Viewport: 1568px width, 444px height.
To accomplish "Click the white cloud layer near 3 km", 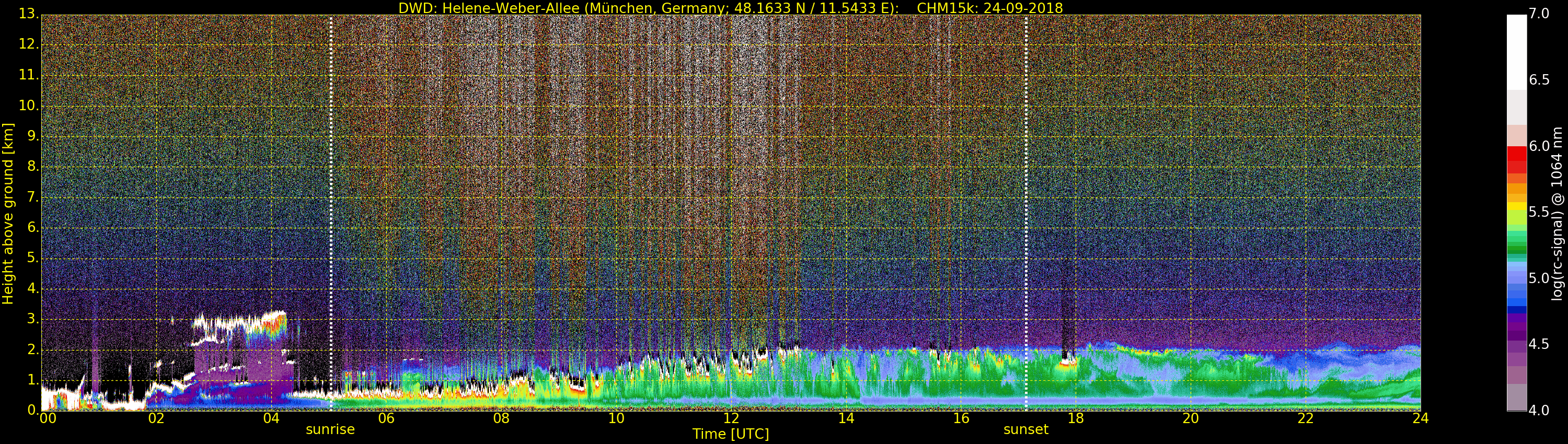I will click(x=237, y=321).
